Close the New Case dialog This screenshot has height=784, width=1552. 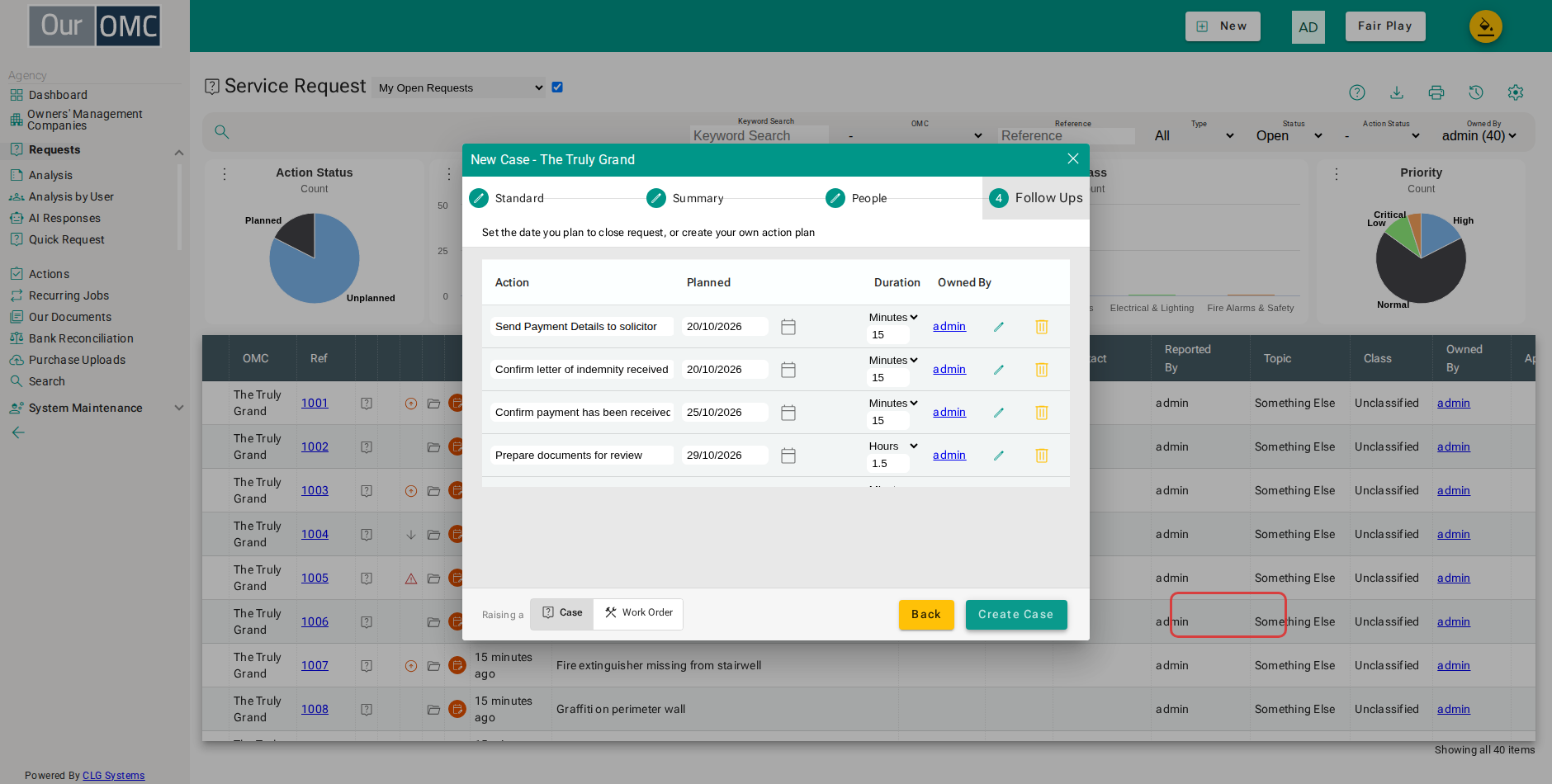tap(1073, 158)
